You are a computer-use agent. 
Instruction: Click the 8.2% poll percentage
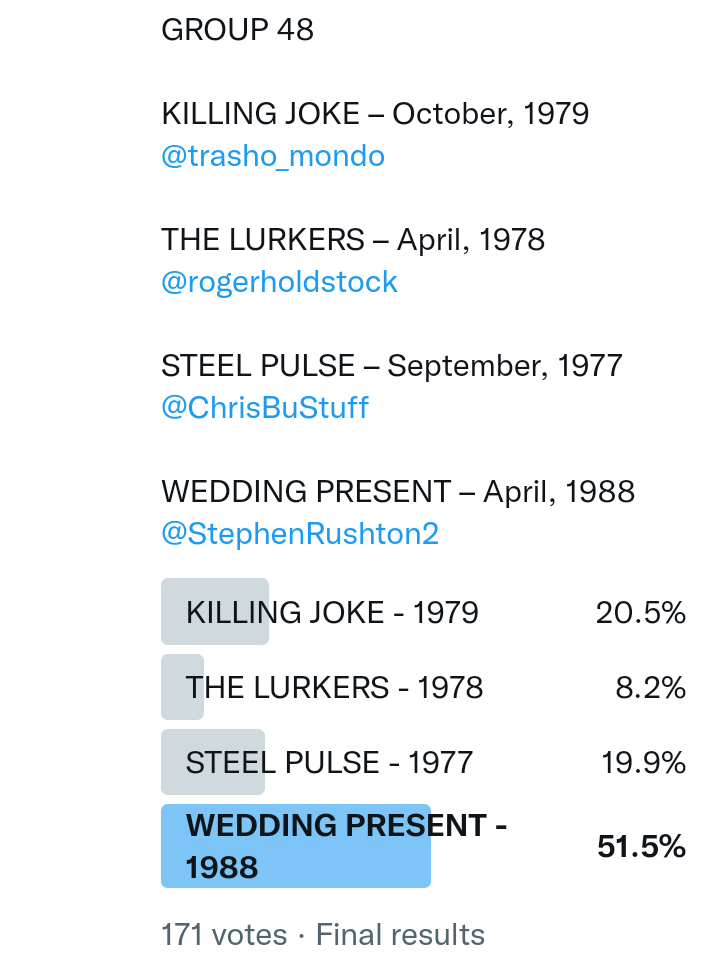point(649,687)
